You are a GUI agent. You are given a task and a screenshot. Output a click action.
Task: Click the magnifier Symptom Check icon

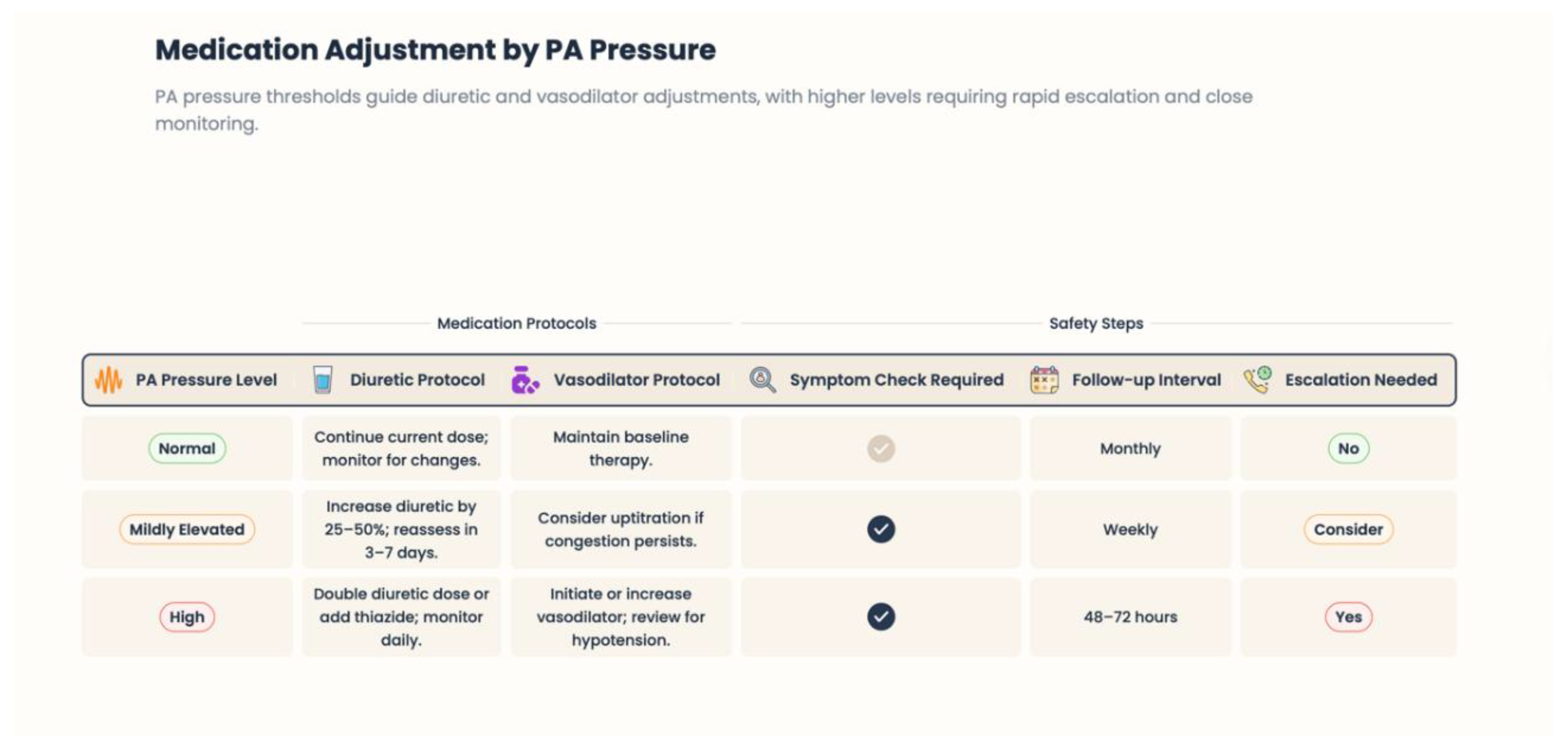[x=762, y=380]
